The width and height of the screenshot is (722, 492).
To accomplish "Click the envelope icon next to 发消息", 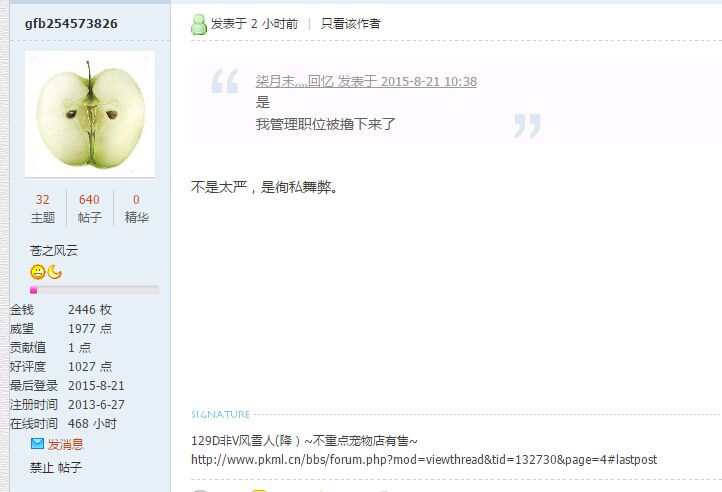I will (x=37, y=444).
